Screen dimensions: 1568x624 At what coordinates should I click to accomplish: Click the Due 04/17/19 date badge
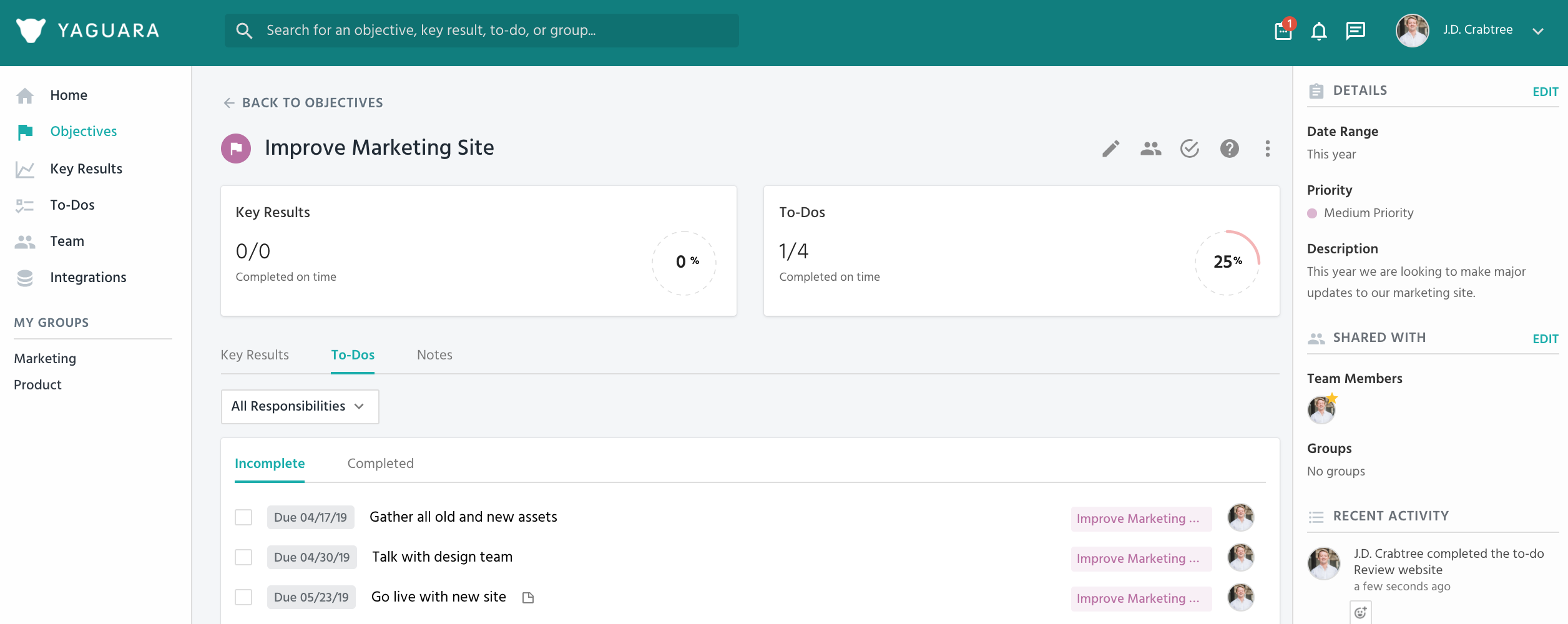click(x=311, y=517)
